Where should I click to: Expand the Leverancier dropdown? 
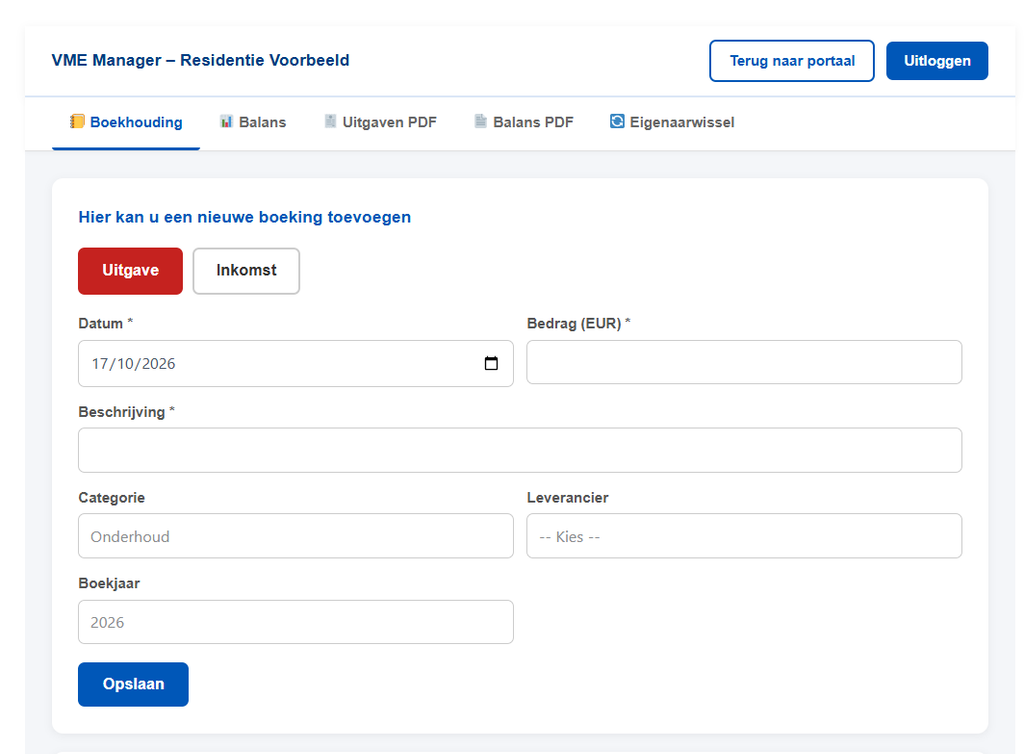(744, 536)
